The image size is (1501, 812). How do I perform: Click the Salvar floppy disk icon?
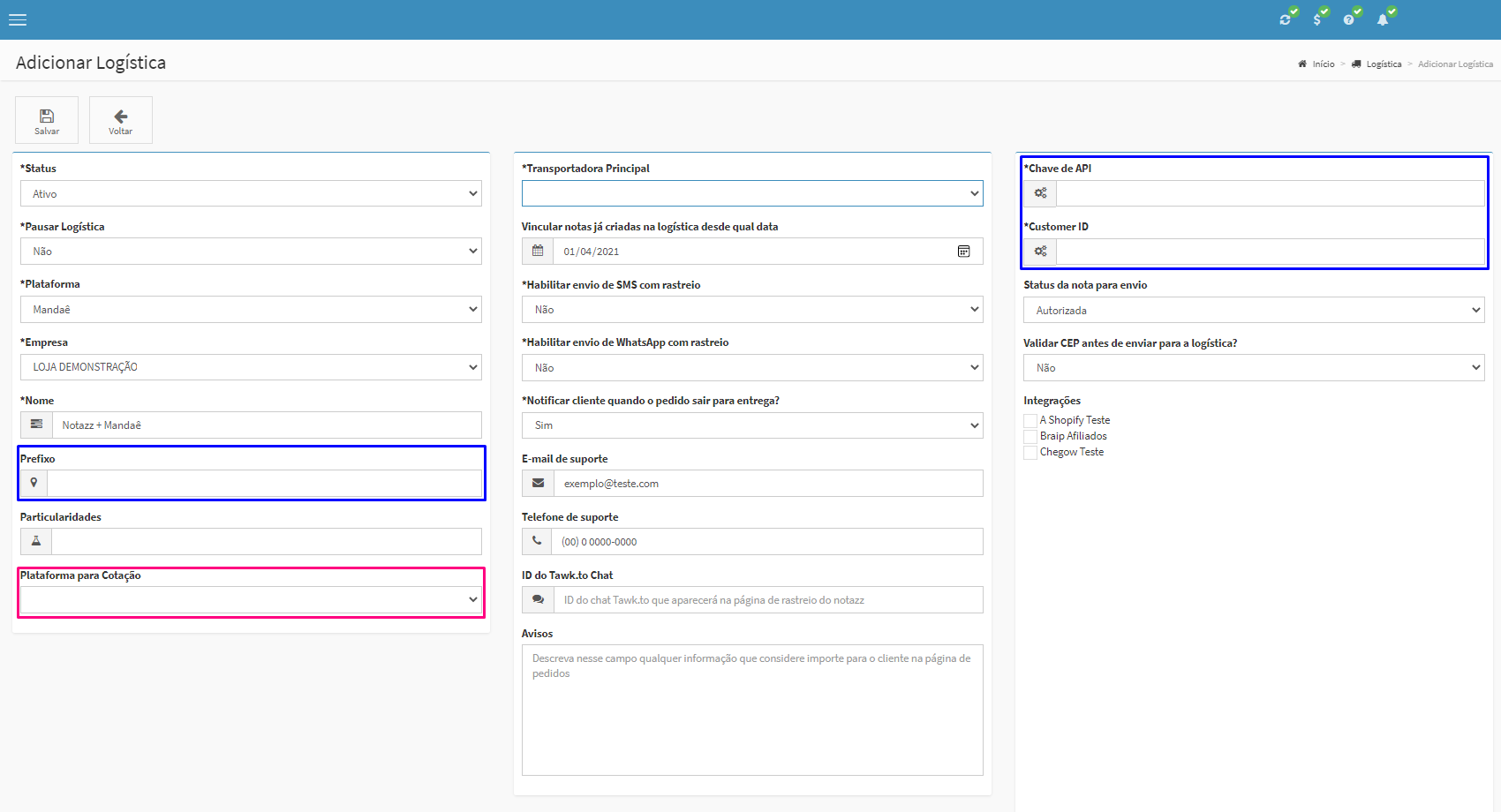47,116
